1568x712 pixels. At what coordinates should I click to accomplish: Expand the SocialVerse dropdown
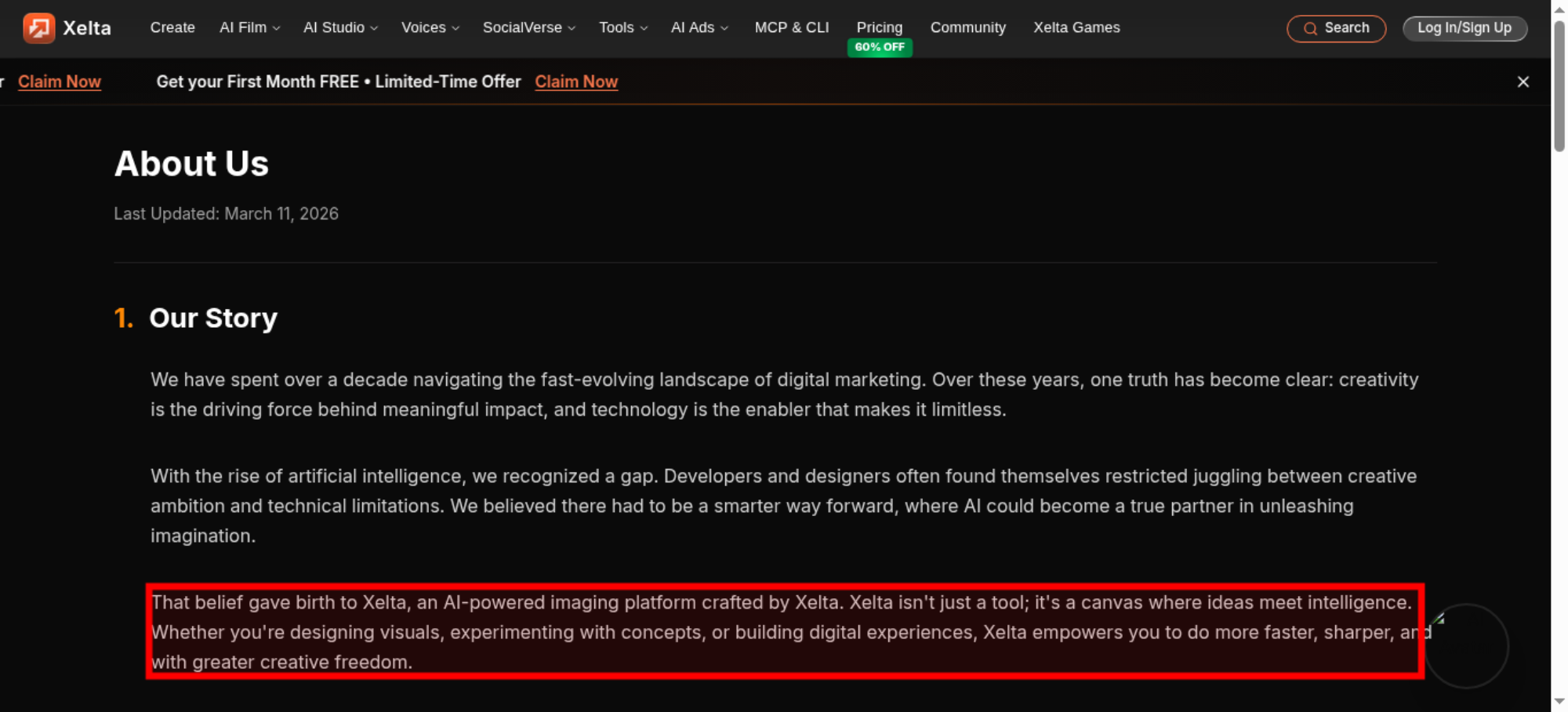(529, 27)
